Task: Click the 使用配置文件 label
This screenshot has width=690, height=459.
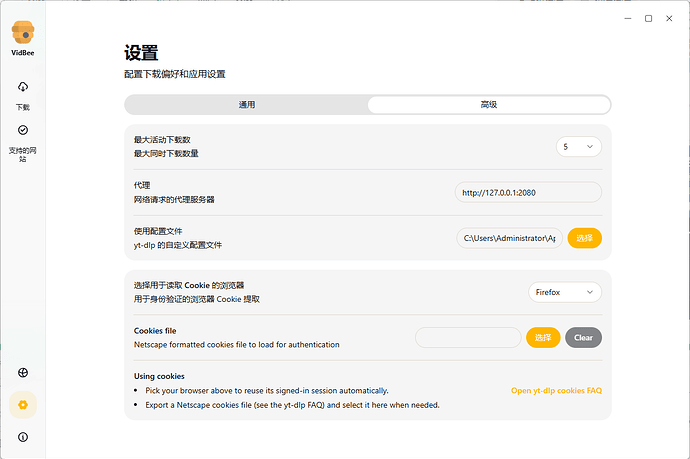Action: [x=158, y=231]
